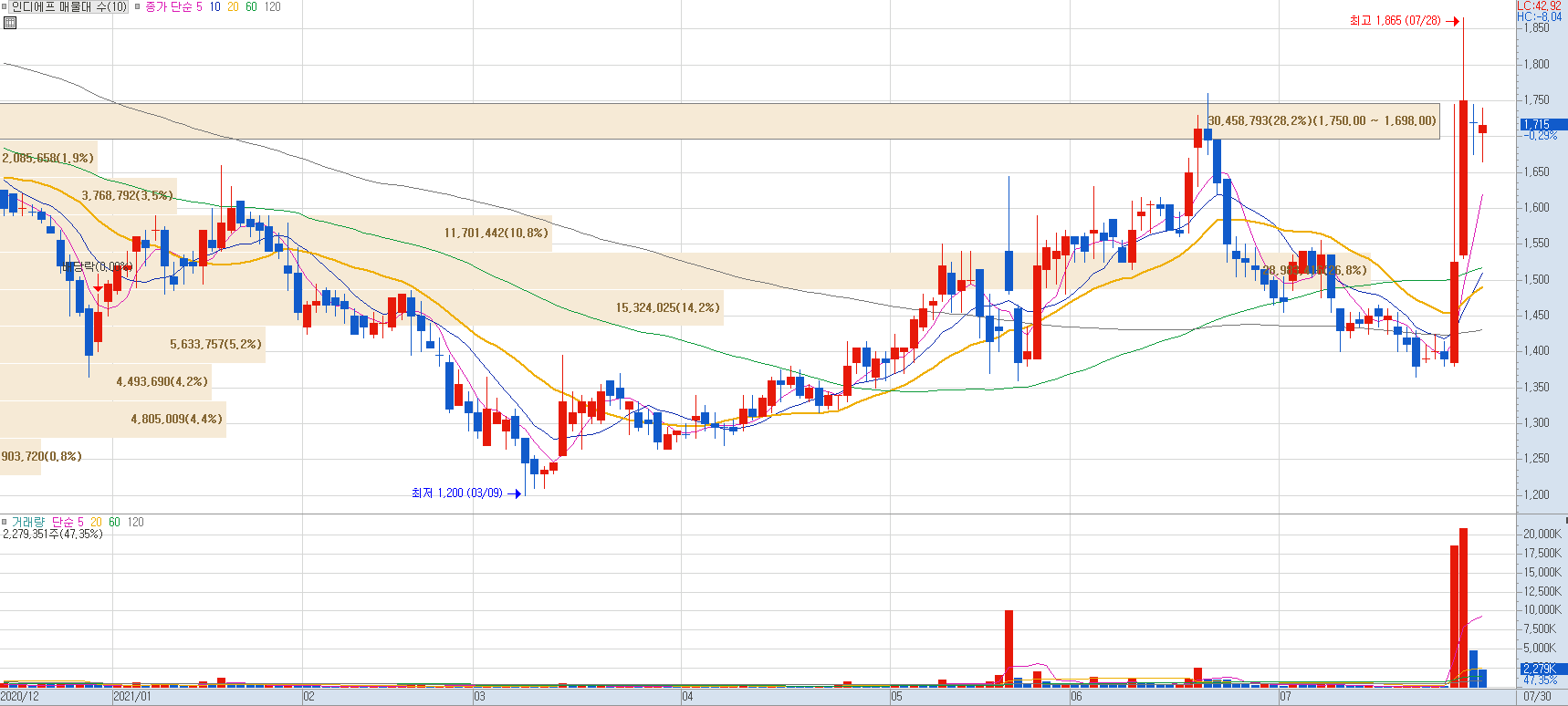Click the orange 20 volume average label

(97, 522)
